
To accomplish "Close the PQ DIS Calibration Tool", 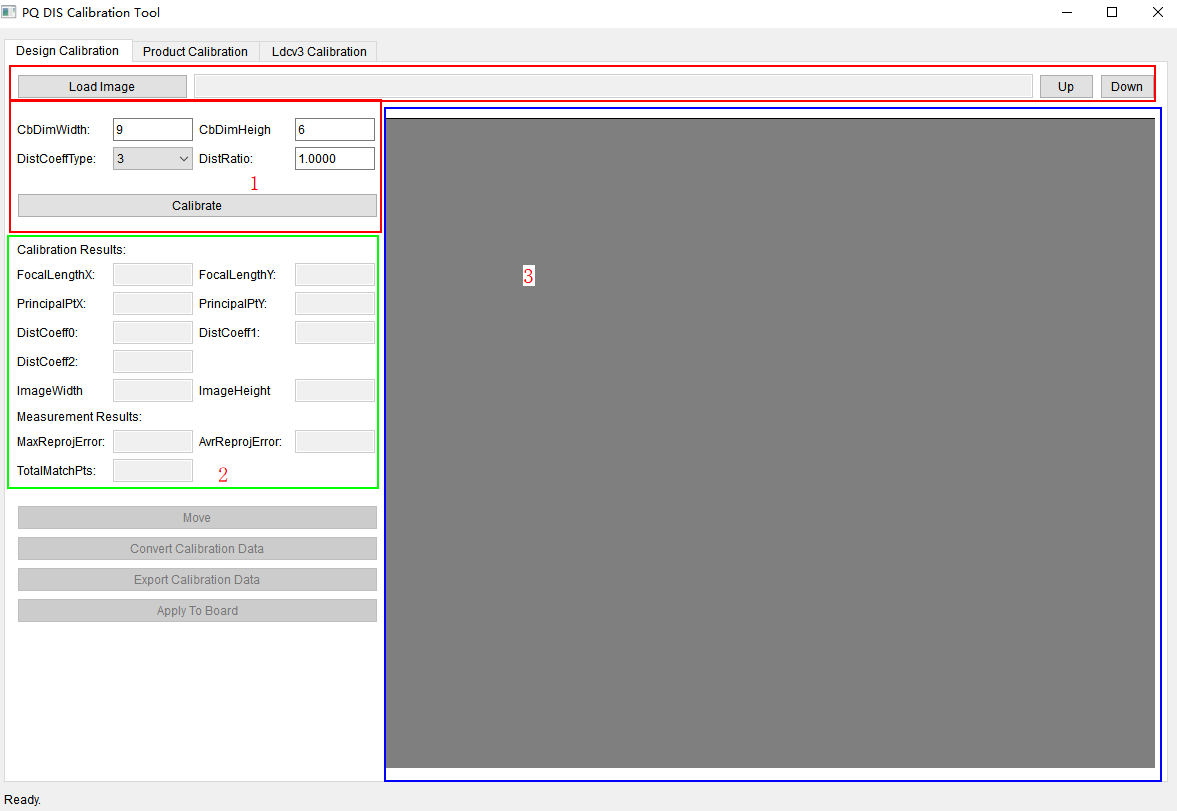I will point(1157,13).
